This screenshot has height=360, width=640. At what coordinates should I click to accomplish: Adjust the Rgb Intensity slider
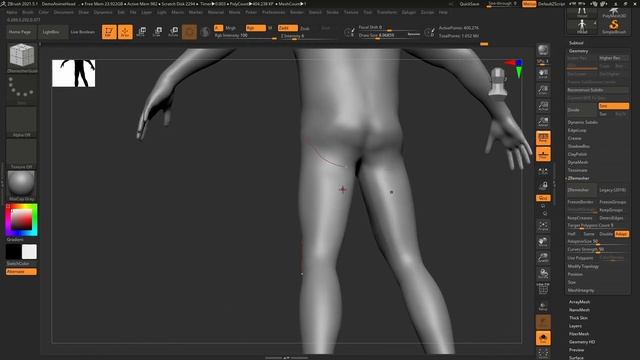point(246,36)
